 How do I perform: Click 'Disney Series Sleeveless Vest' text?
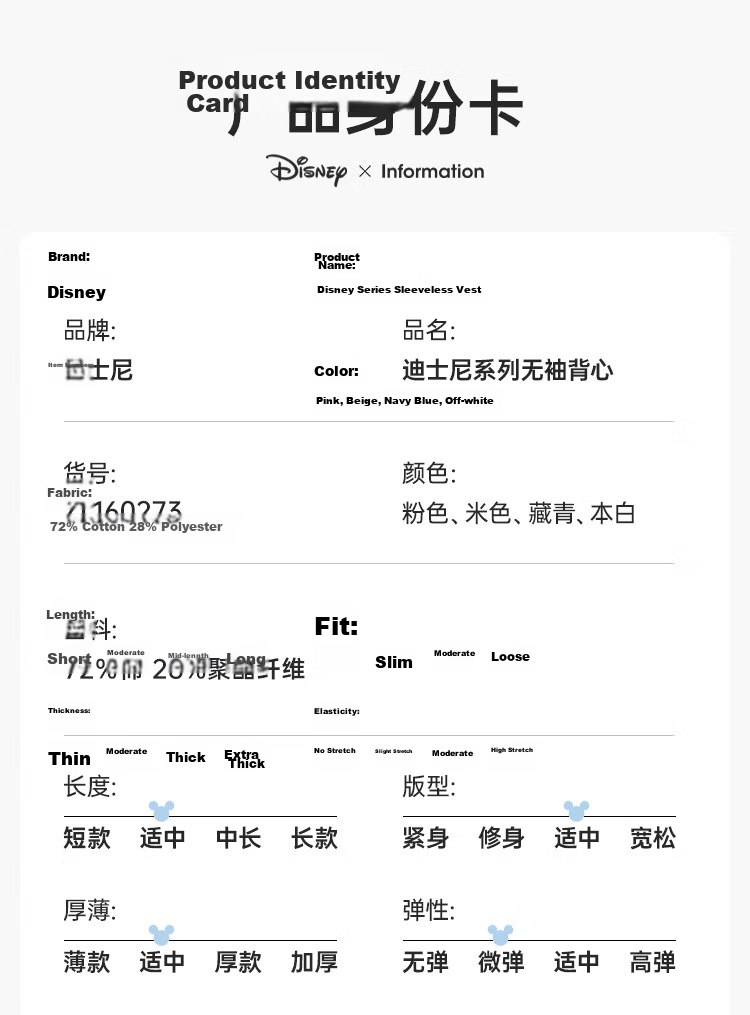pyautogui.click(x=399, y=289)
